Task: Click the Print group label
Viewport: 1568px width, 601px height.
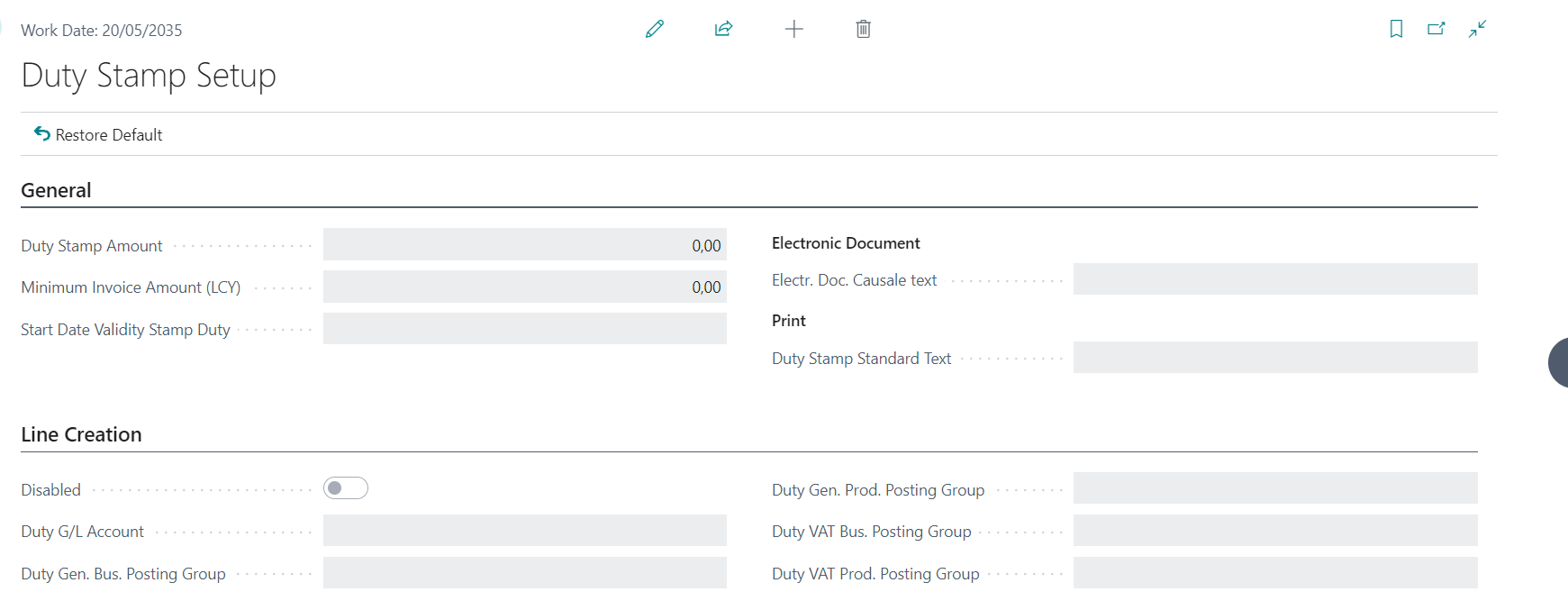Action: pos(789,321)
